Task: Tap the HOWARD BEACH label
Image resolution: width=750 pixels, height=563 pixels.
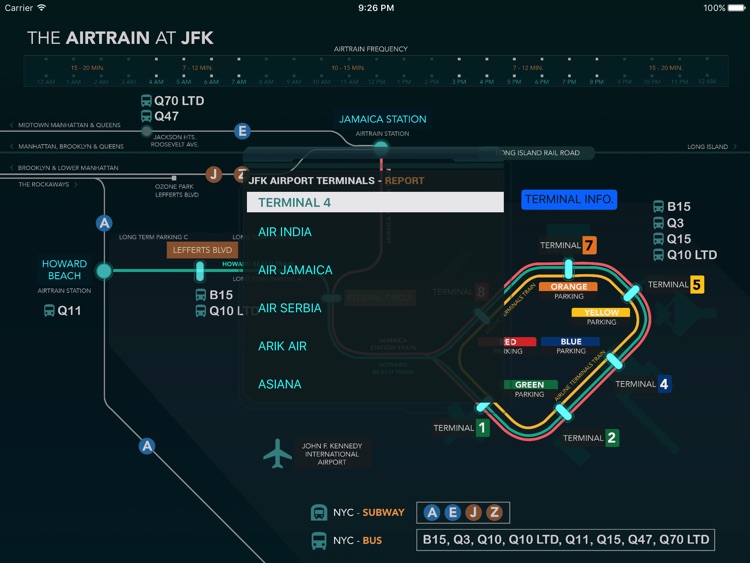Action: pyautogui.click(x=64, y=270)
